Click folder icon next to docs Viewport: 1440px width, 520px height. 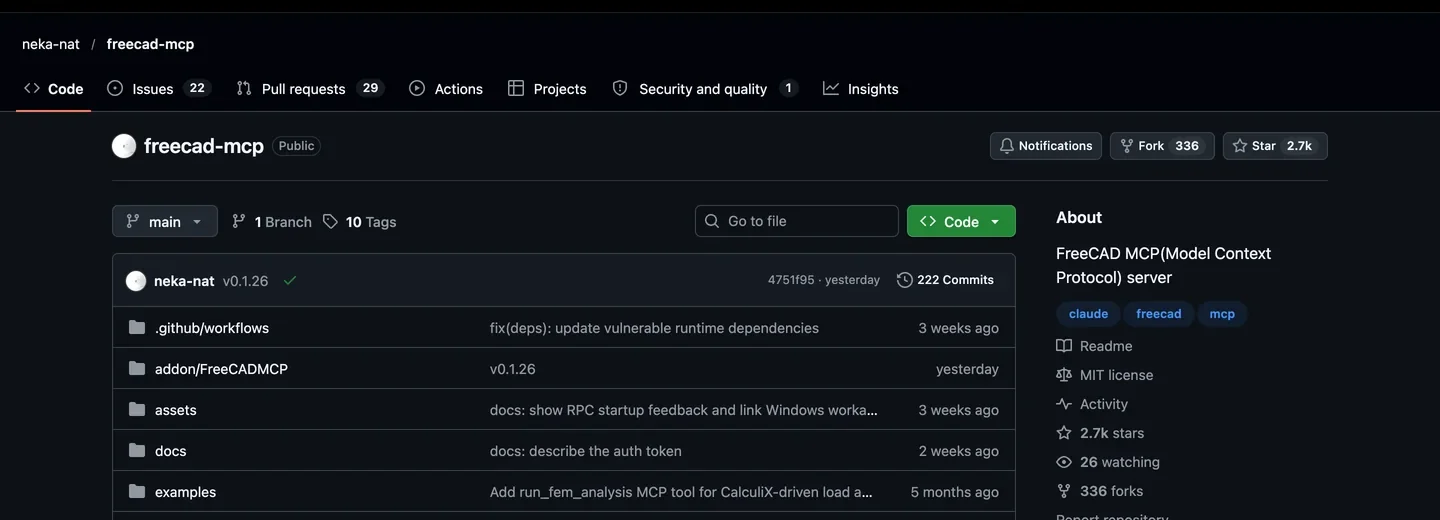(137, 451)
